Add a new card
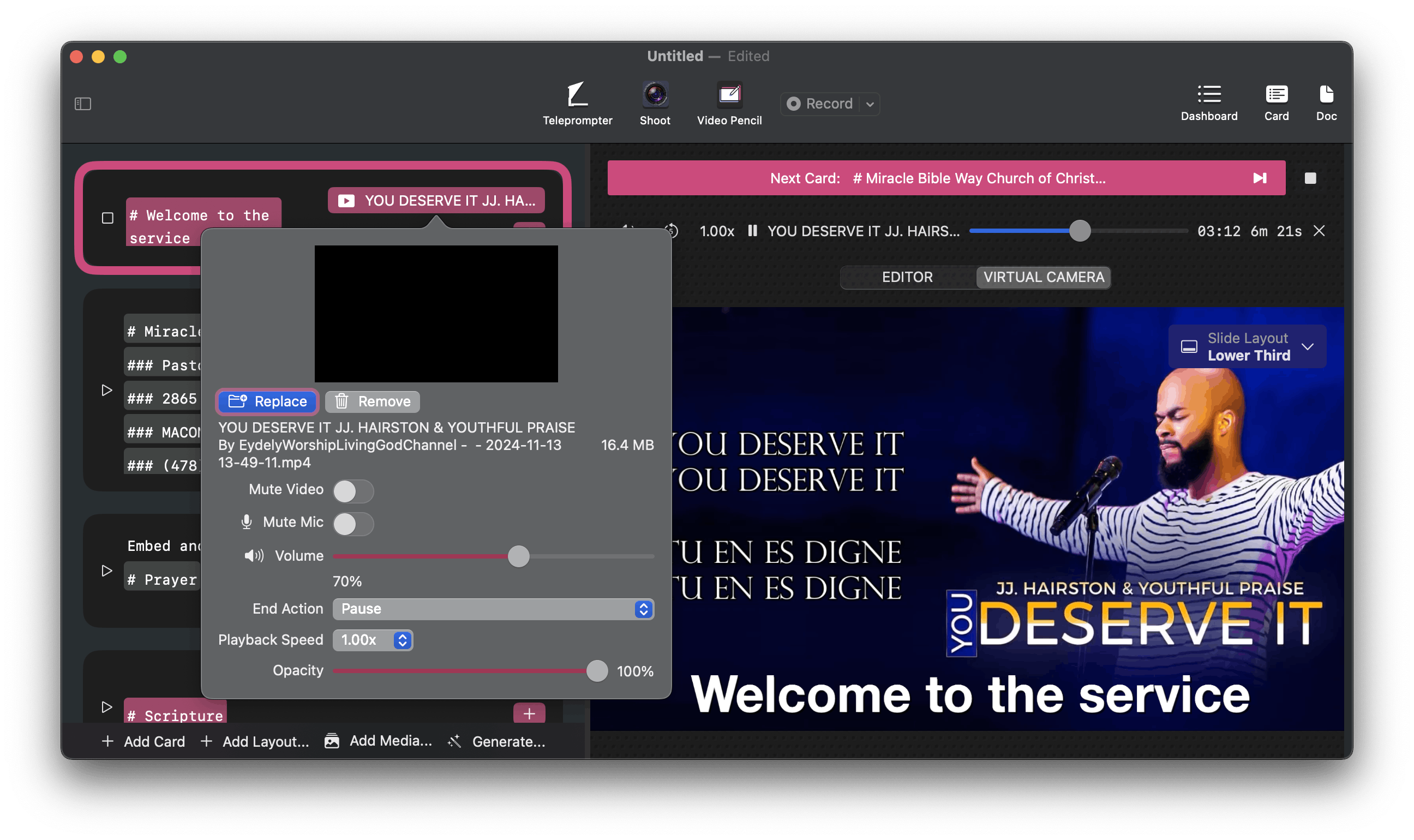 143,741
